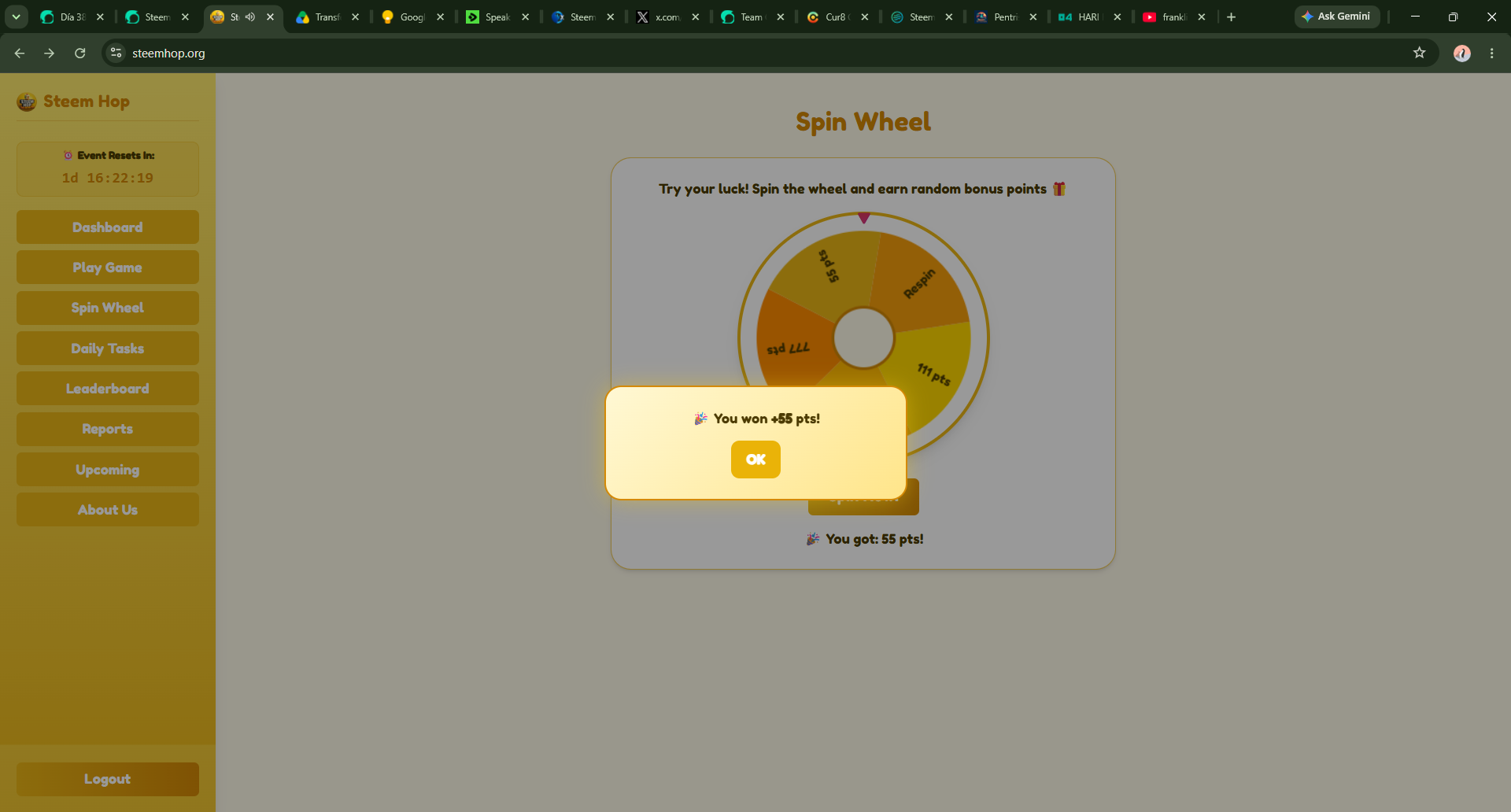Switch to the Cur8 tab
Viewport: 1511px width, 812px height.
coord(837,17)
